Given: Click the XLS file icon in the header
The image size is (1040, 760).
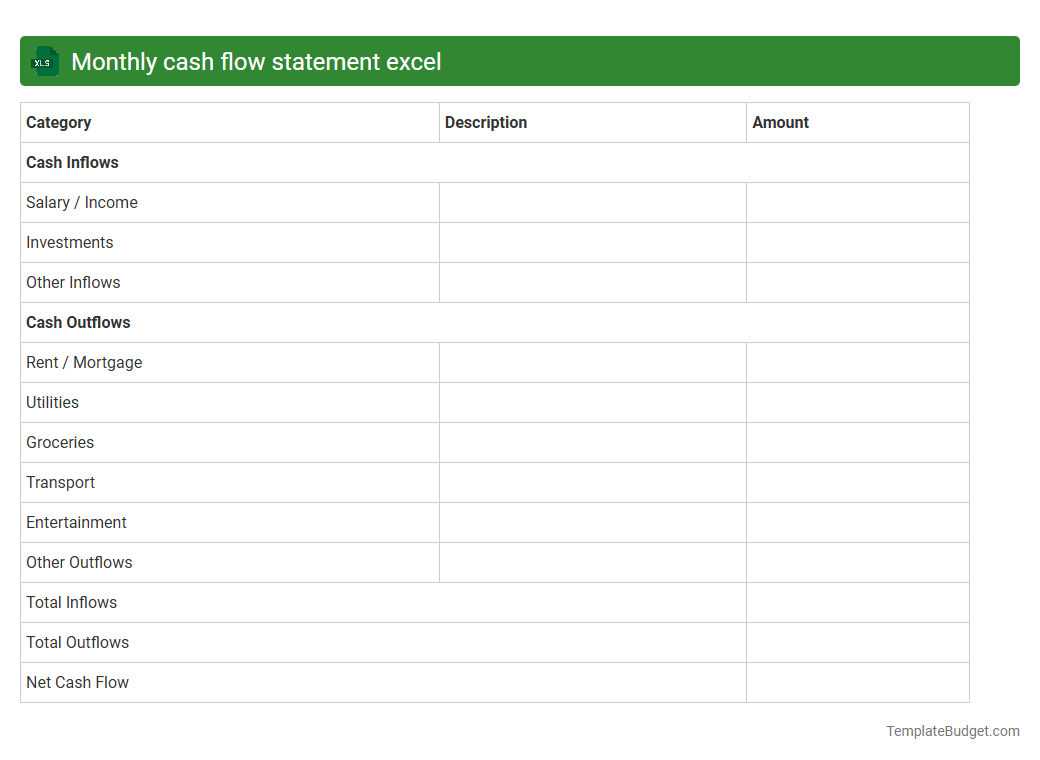Looking at the screenshot, I should (44, 61).
